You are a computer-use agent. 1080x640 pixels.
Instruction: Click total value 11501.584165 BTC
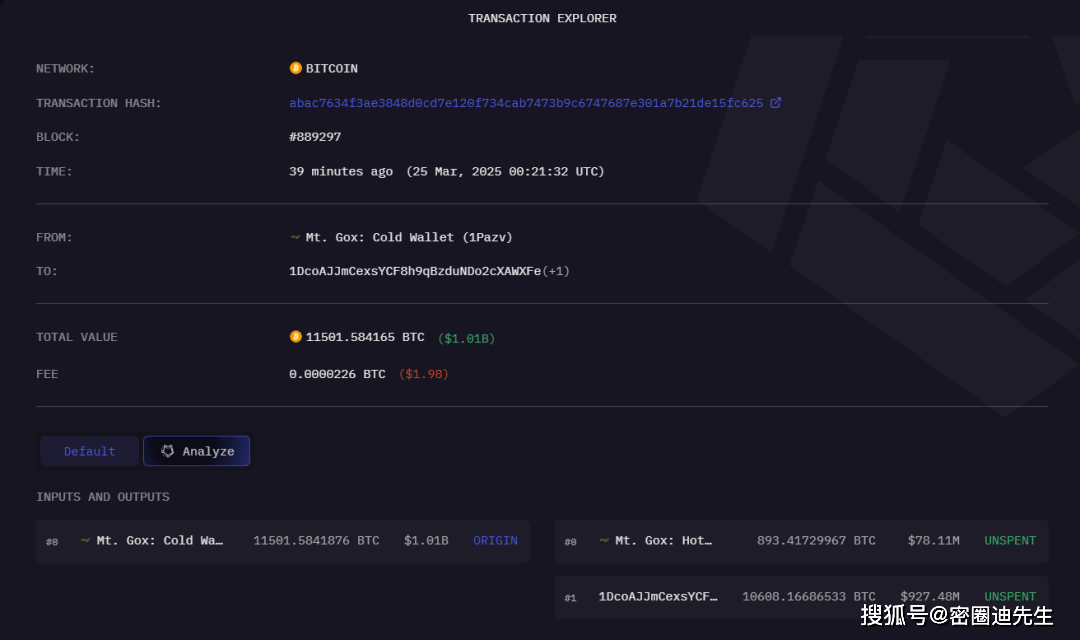click(x=365, y=337)
